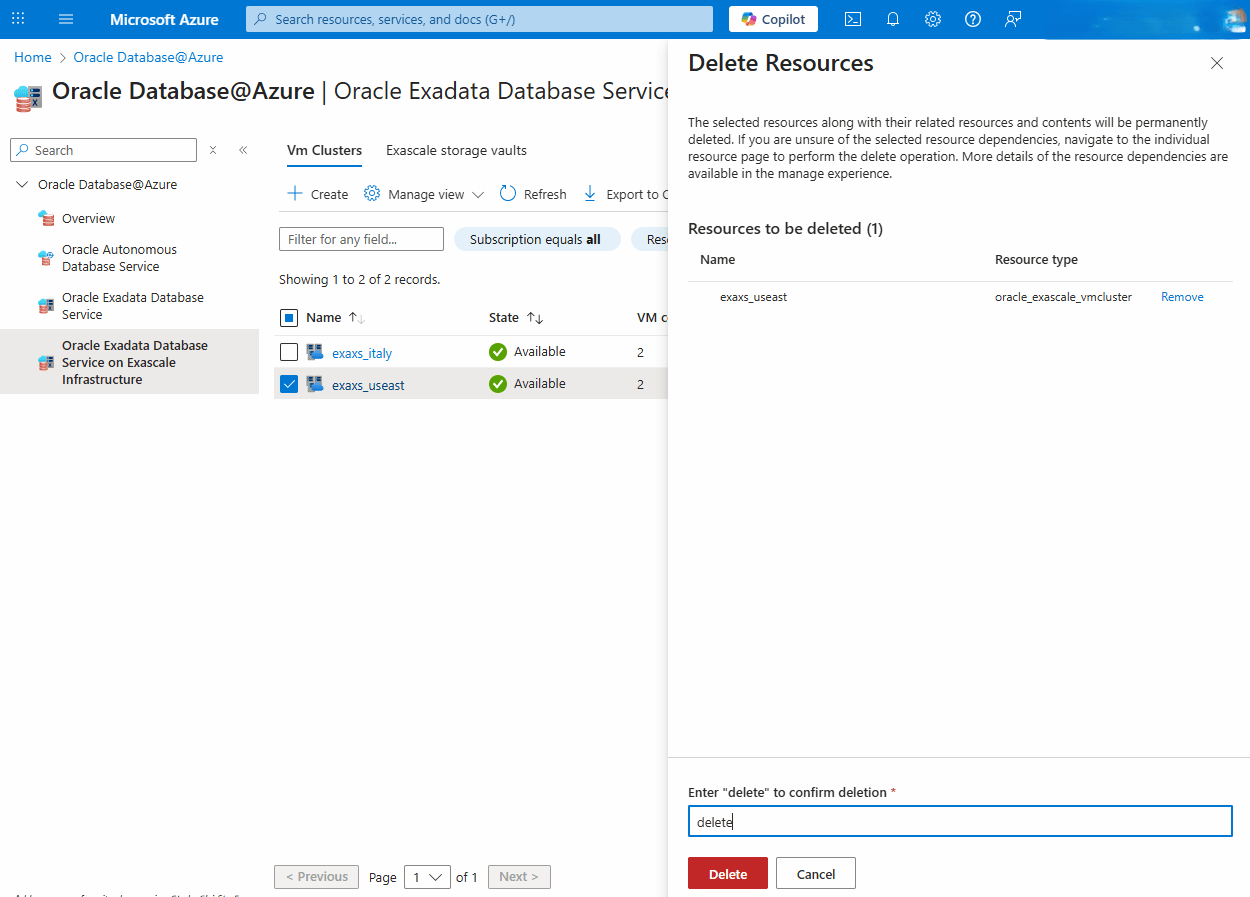Click the red Delete button
Screen dimensions: 1250x897
click(727, 872)
